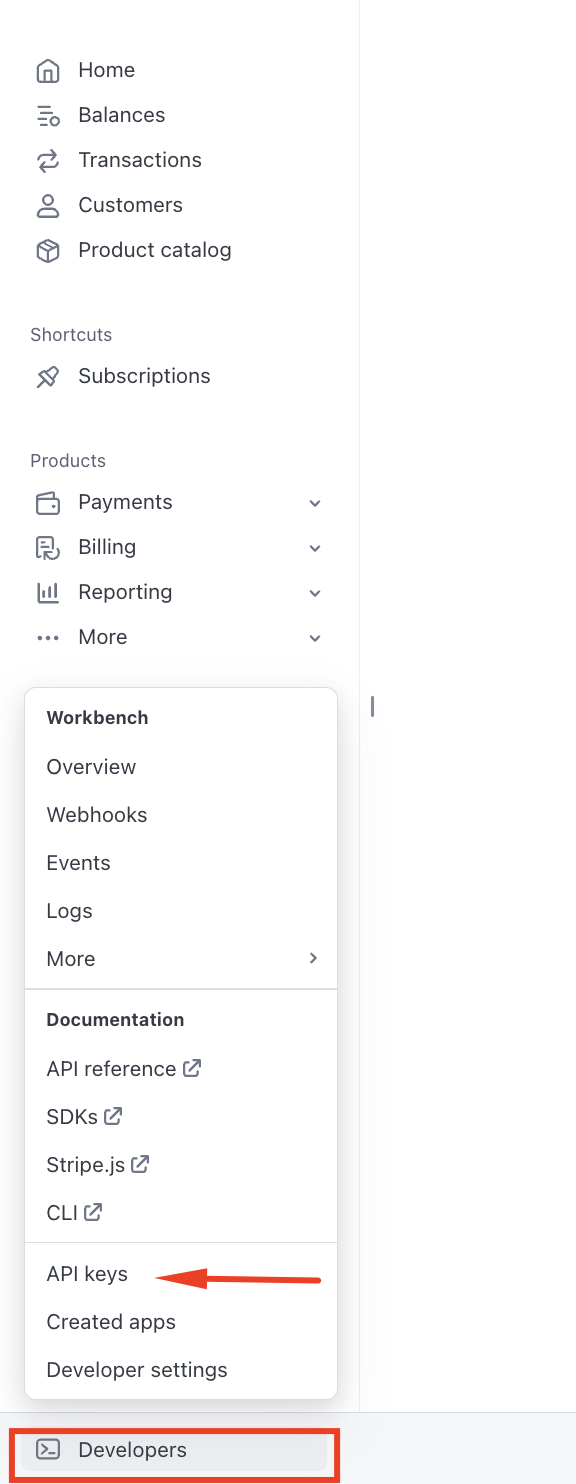
Task: Open Product catalog box icon
Action: tap(47, 251)
